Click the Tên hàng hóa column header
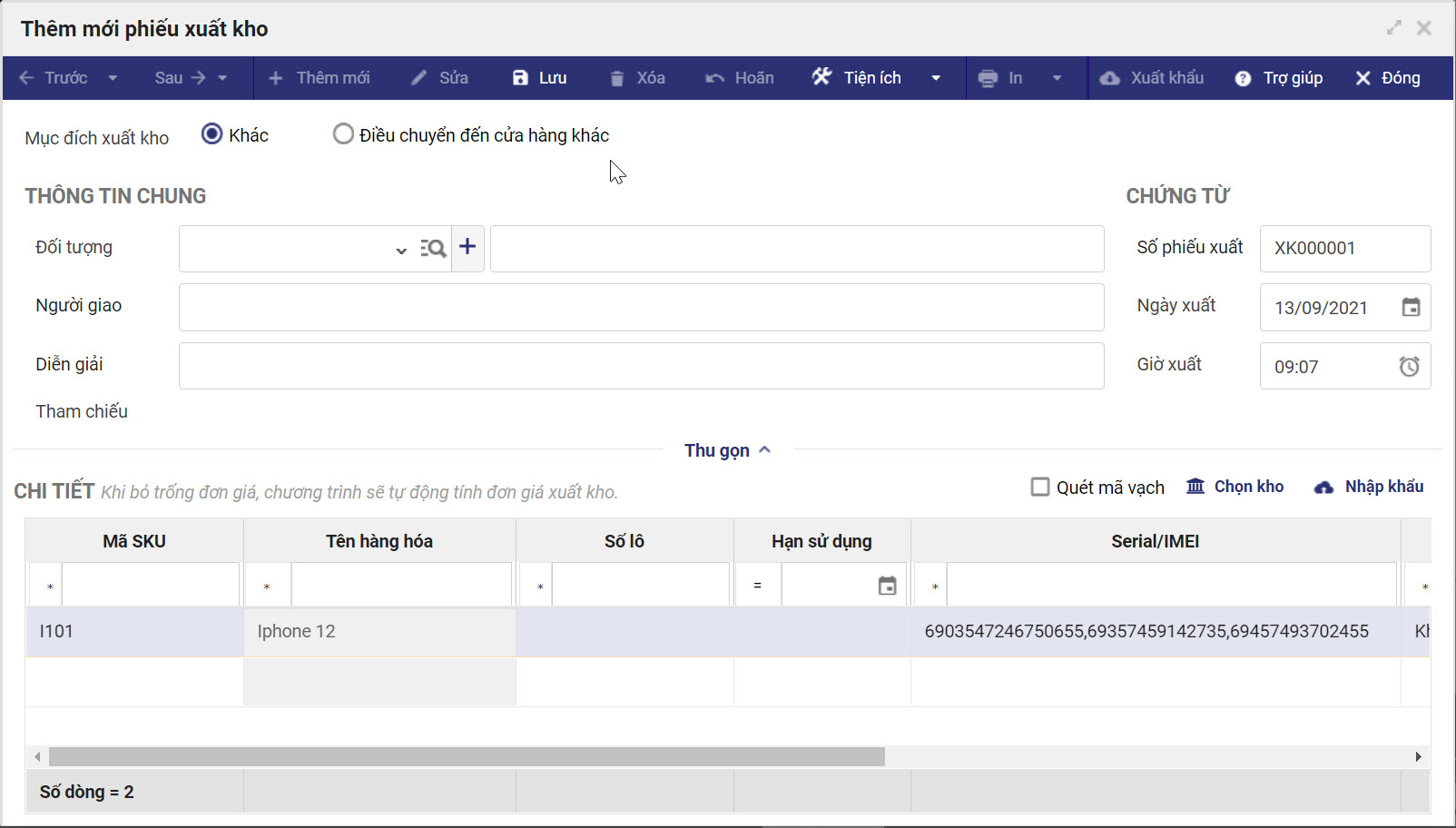 tap(379, 541)
